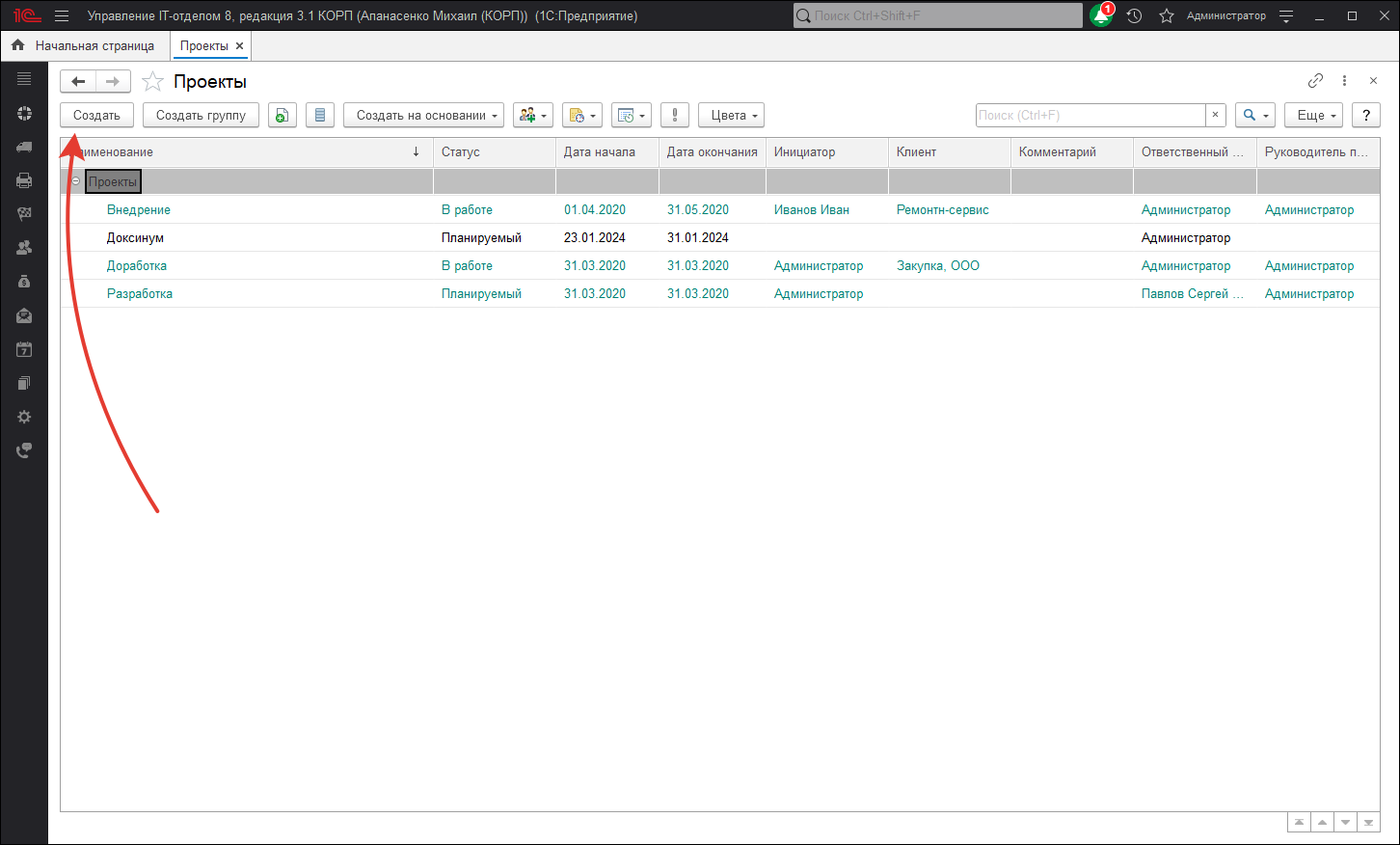Open the history clock icon
This screenshot has width=1400, height=845.
click(1134, 16)
